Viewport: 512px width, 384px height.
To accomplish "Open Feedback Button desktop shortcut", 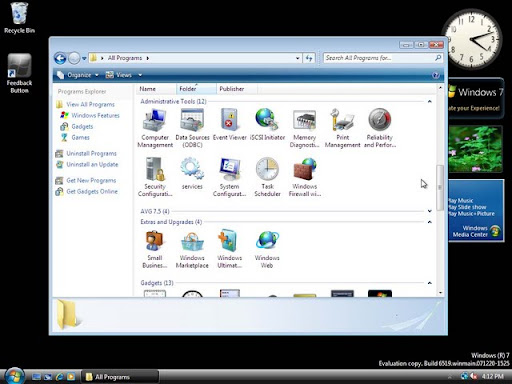I will 19,74.
